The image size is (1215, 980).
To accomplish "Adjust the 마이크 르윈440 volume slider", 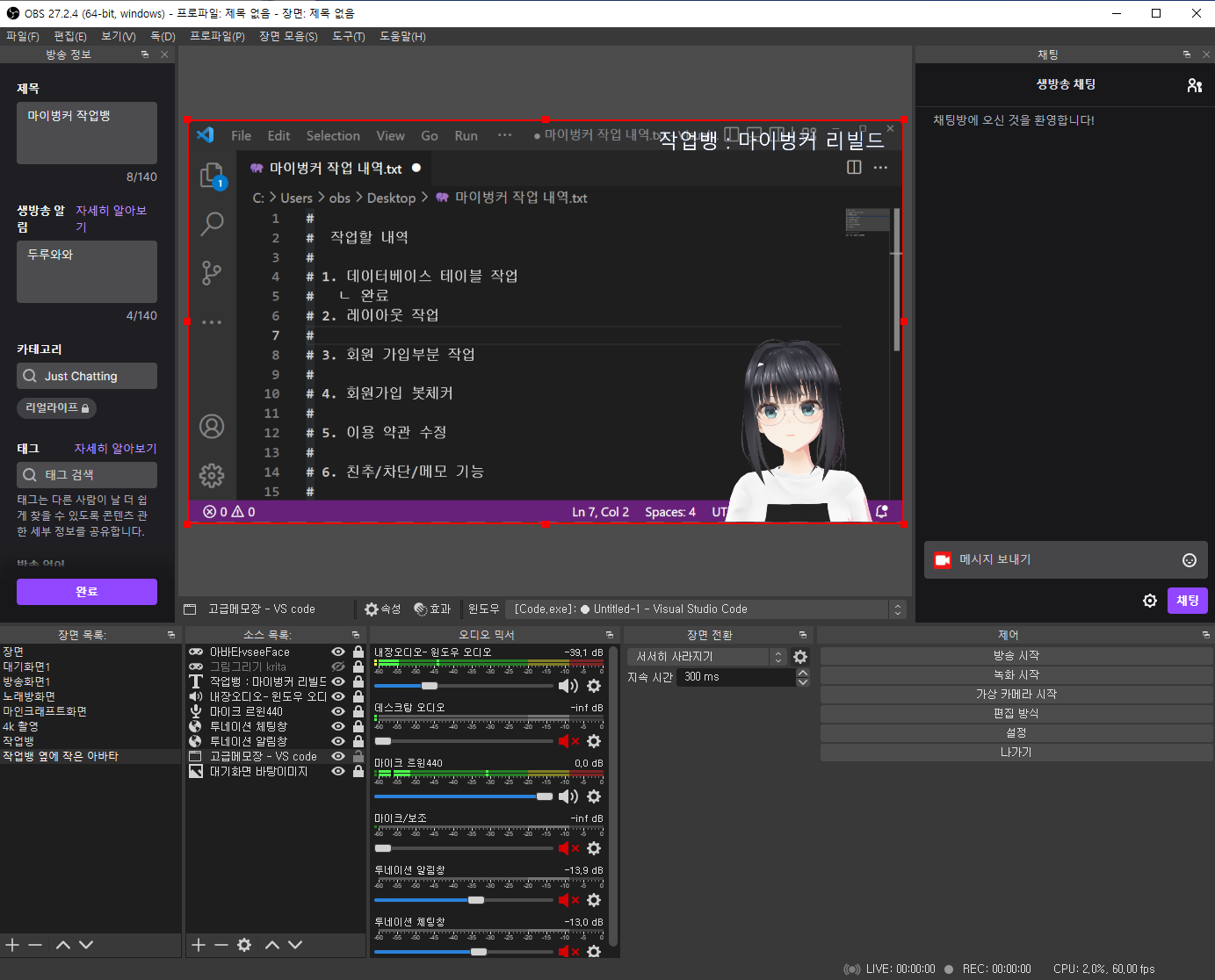I will (x=544, y=796).
